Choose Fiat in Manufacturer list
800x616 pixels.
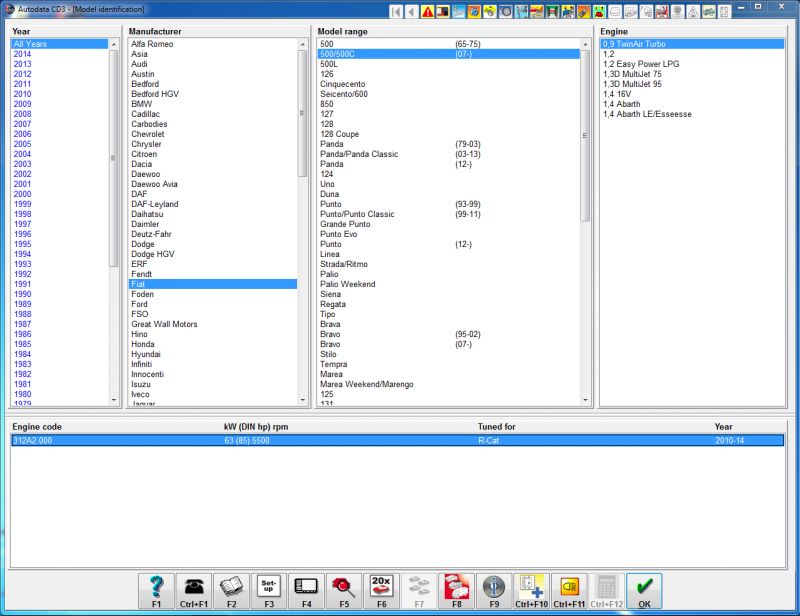coord(213,284)
